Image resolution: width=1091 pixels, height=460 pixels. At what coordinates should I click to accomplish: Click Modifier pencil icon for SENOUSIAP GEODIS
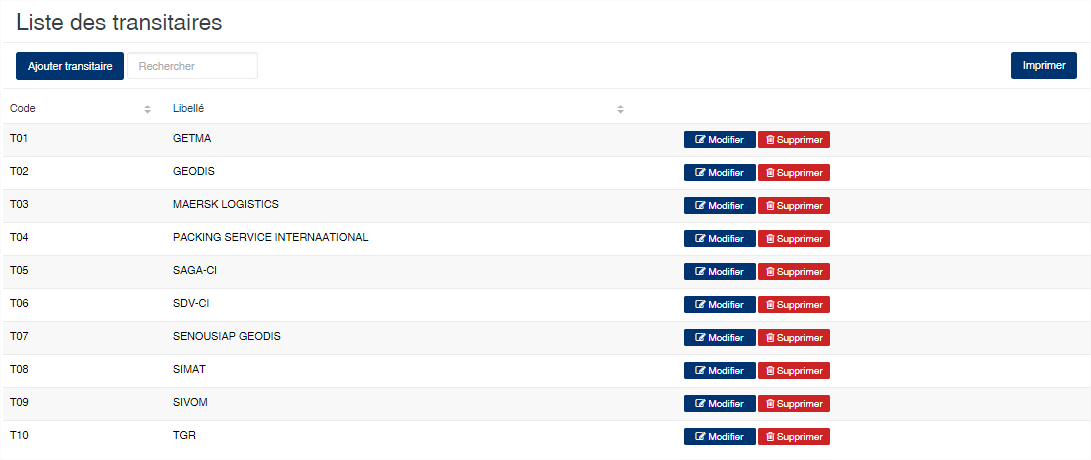pyautogui.click(x=701, y=338)
